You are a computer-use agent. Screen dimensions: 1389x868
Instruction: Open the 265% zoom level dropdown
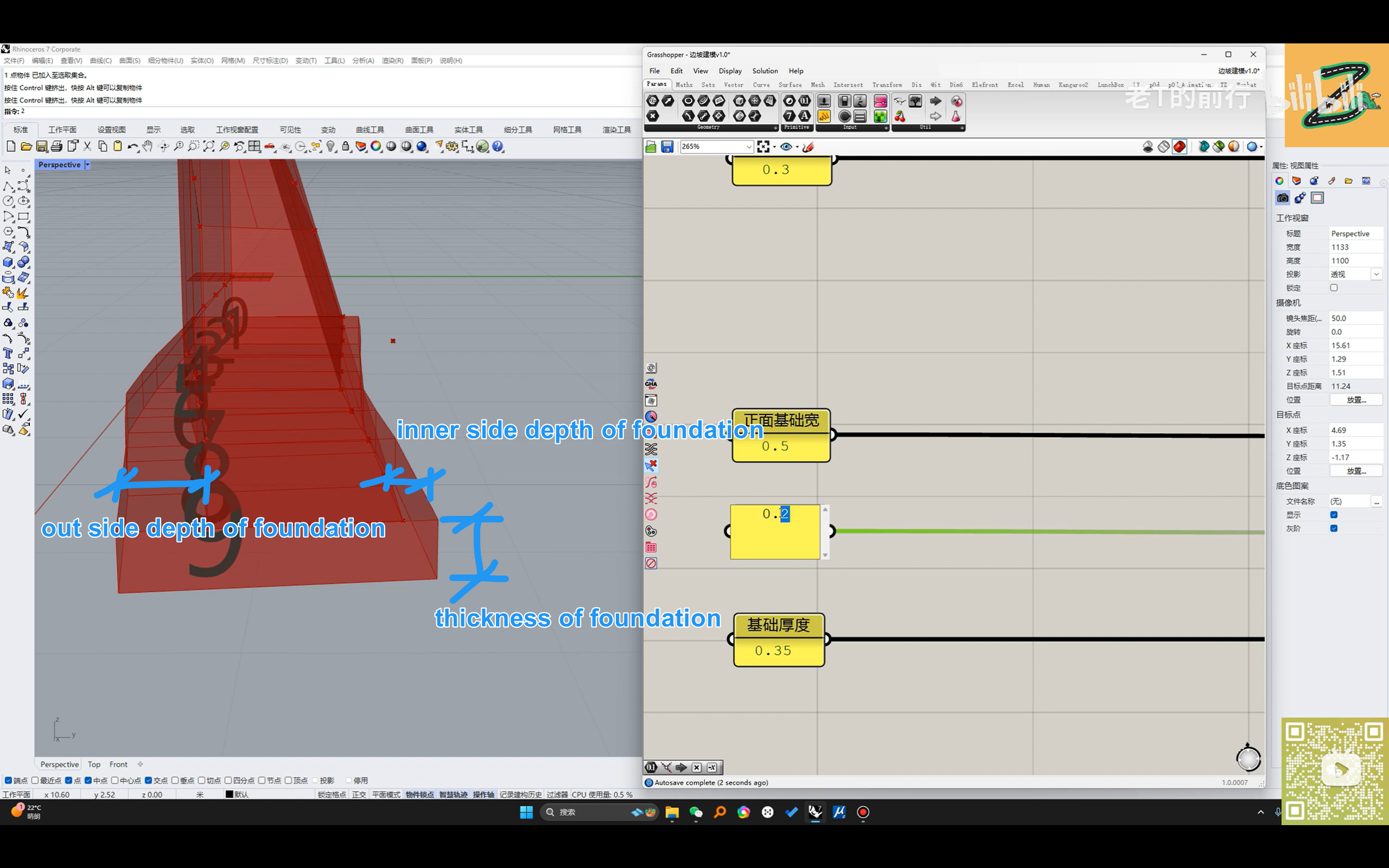748,147
